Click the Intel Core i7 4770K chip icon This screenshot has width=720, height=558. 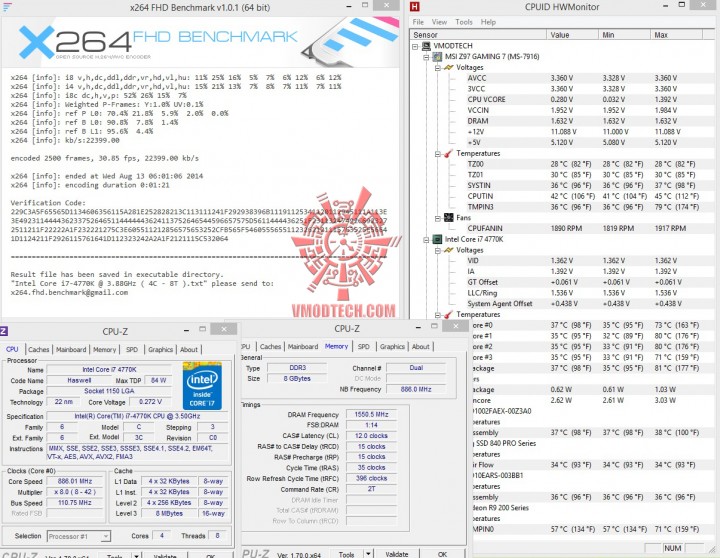pos(437,239)
